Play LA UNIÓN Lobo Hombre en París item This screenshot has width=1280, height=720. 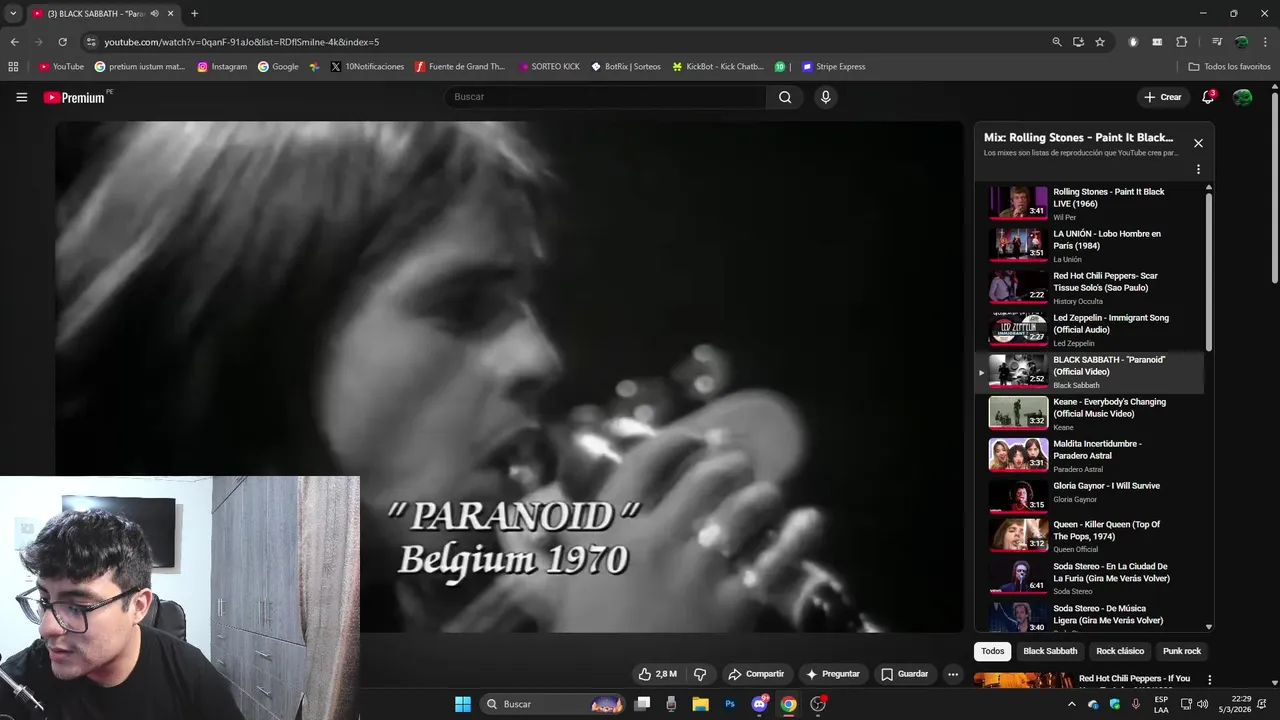coord(1090,245)
